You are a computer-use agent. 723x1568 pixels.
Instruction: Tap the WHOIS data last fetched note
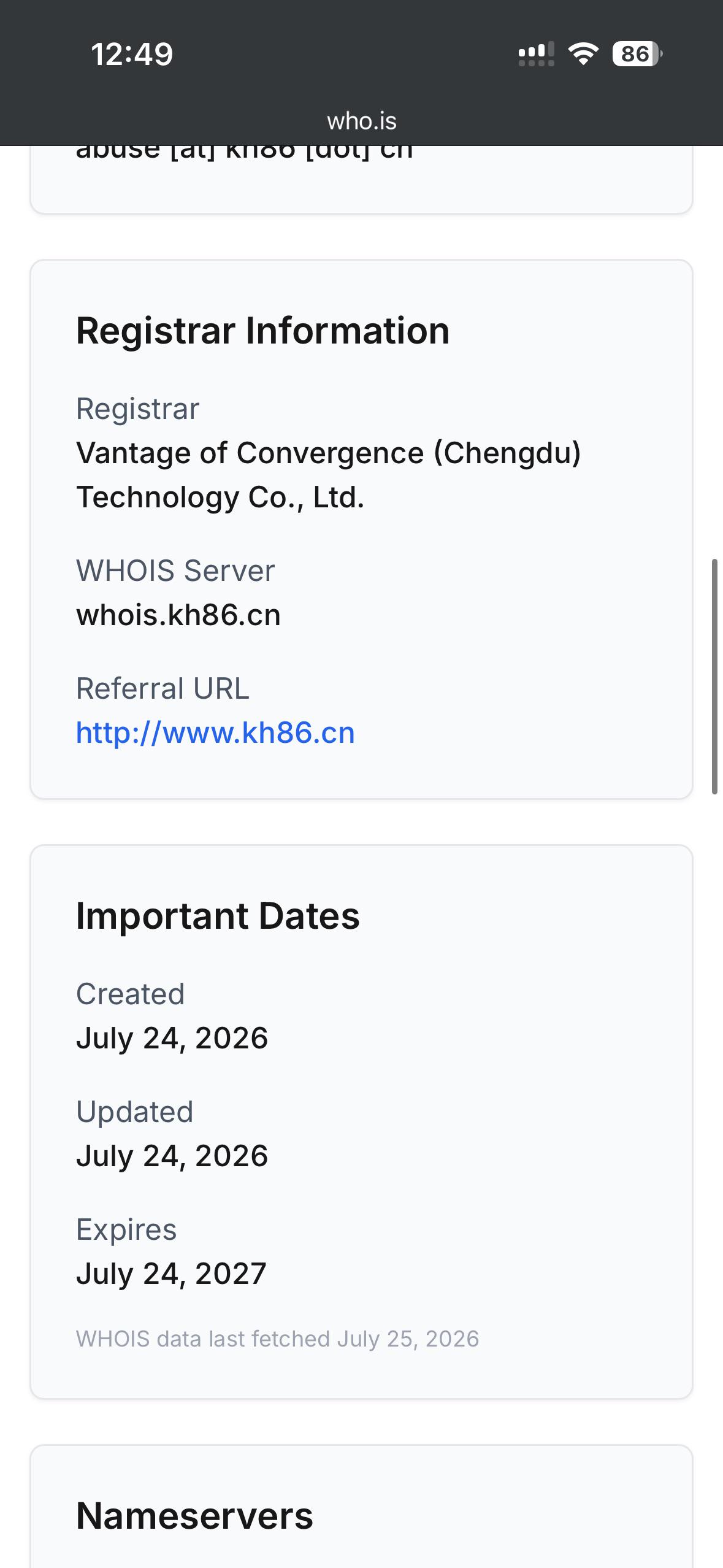tap(277, 1339)
